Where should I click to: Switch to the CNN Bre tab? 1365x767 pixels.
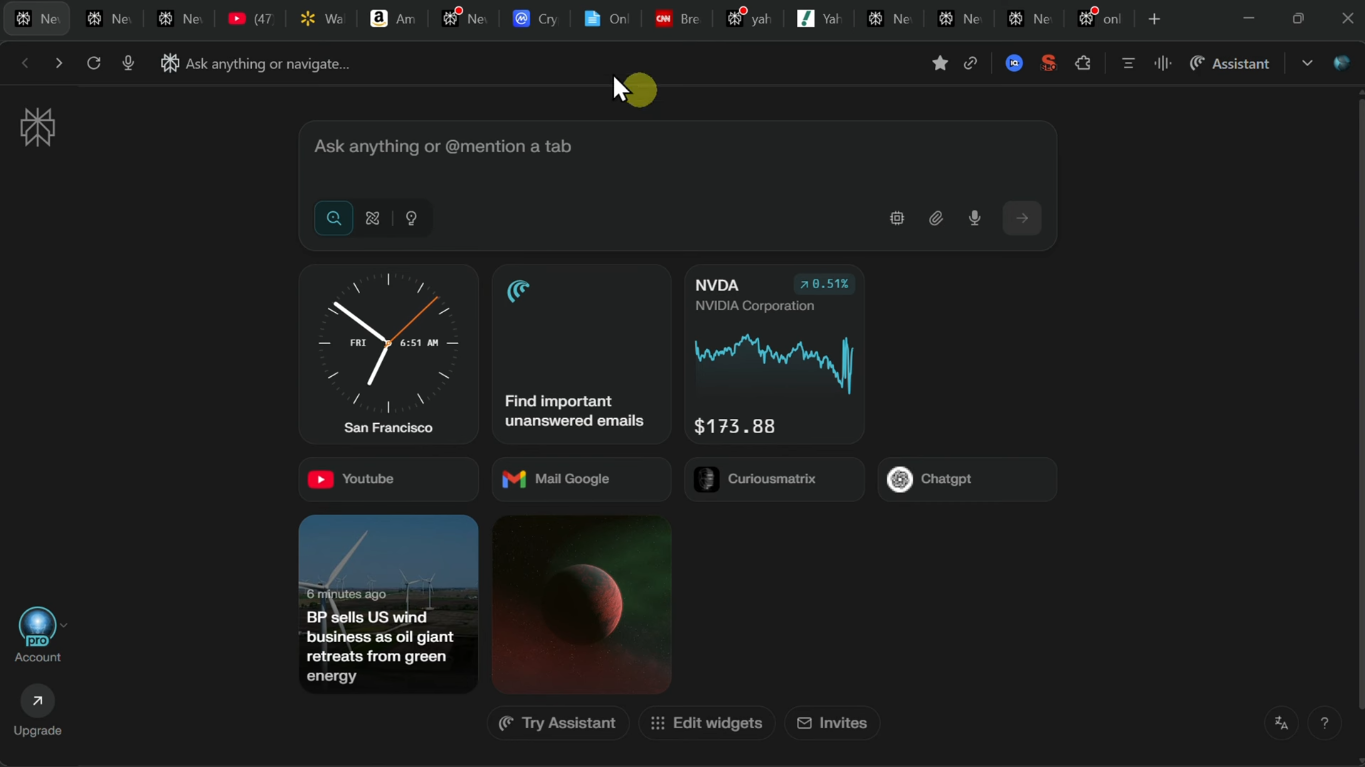coord(676,19)
